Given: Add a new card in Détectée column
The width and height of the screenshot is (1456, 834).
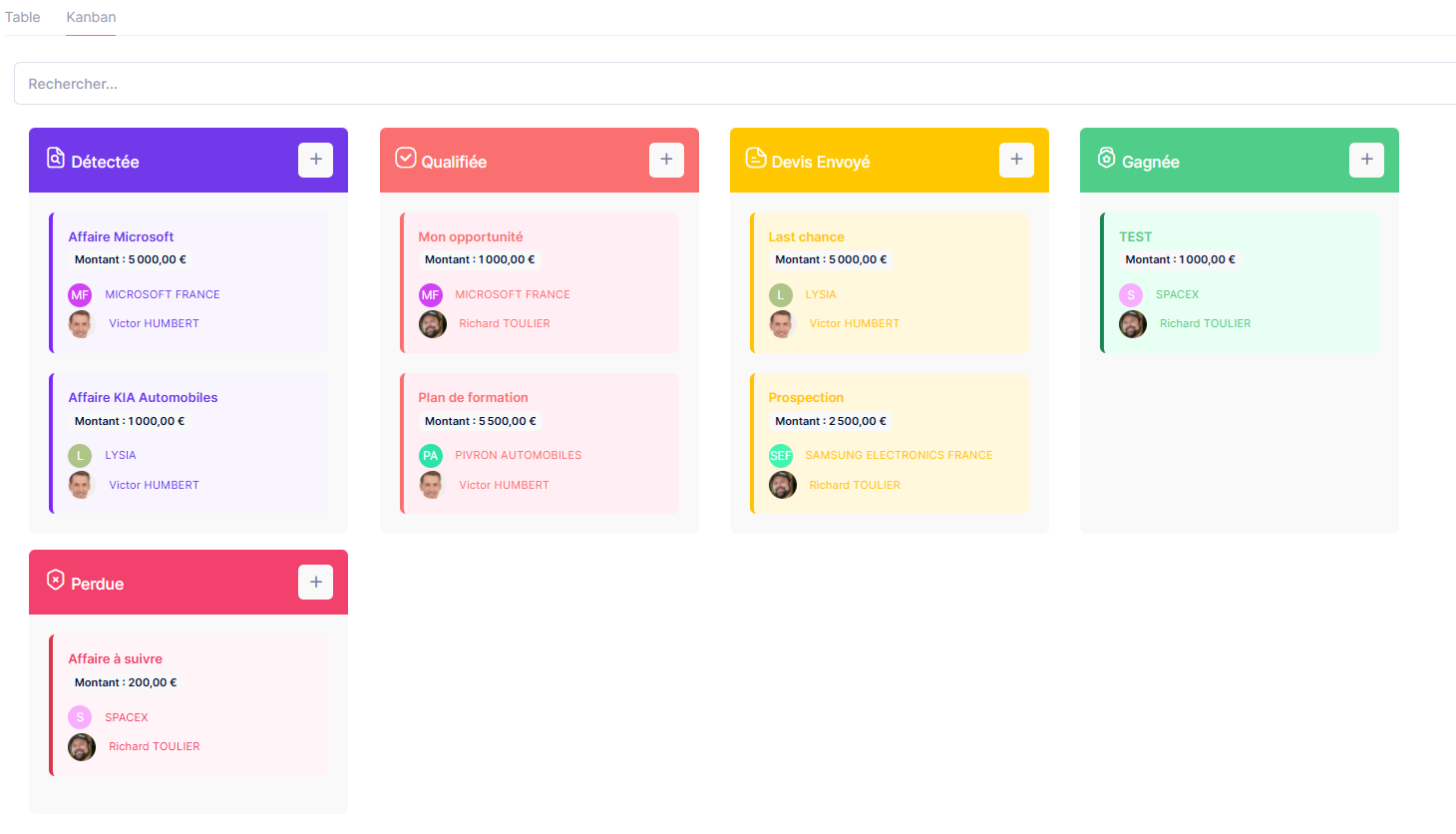Looking at the screenshot, I should click(x=315, y=160).
